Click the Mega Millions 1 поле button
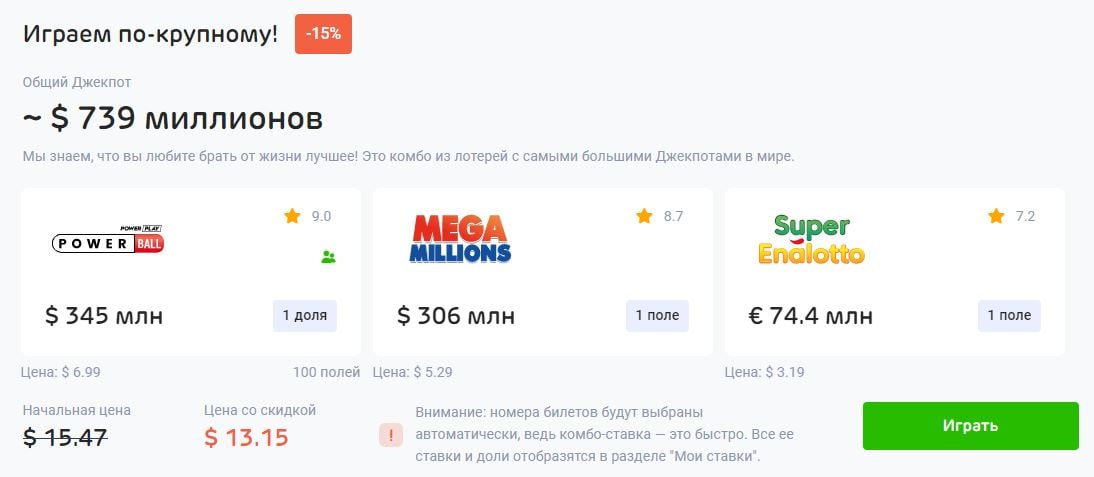Screen dimensions: 1094x477 tap(657, 315)
